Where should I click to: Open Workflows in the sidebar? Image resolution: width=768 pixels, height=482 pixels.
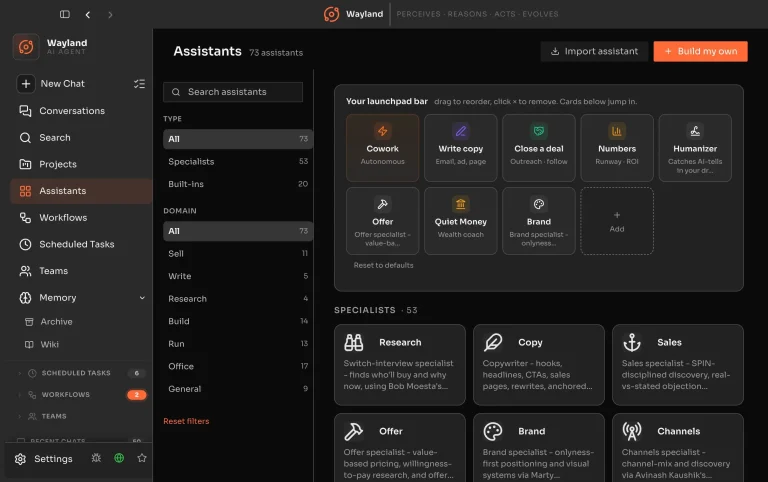[x=81, y=217]
